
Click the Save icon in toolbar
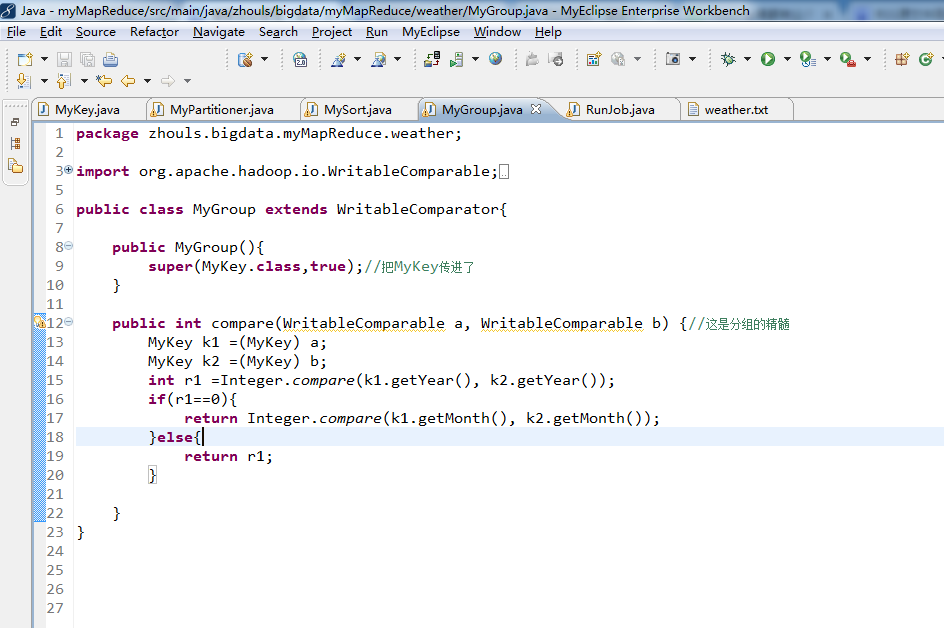tap(64, 59)
